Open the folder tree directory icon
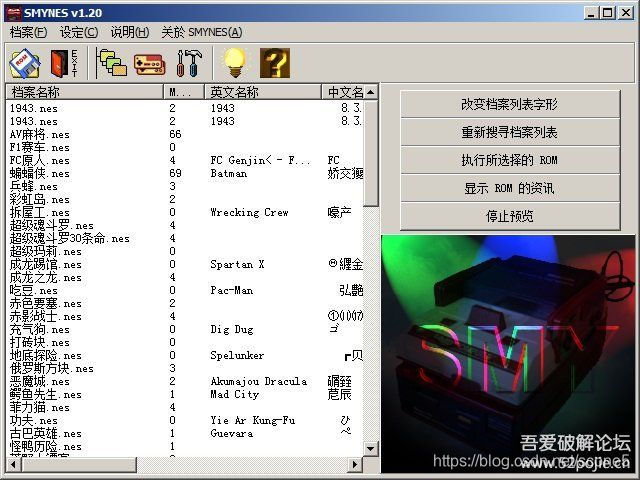The image size is (640, 480). (111, 63)
